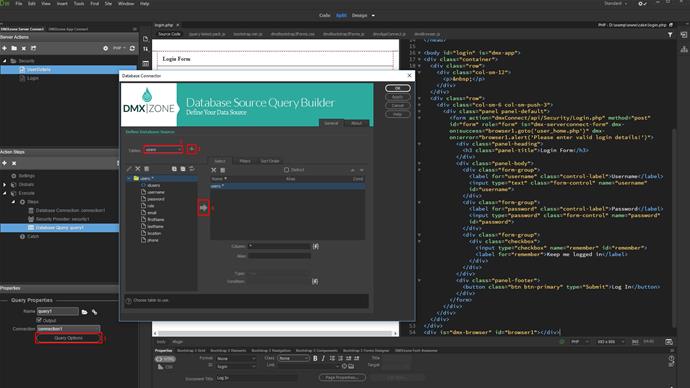Image resolution: width=690 pixels, height=388 pixels.
Task: Click the trash icon above table tree
Action: coord(147,169)
